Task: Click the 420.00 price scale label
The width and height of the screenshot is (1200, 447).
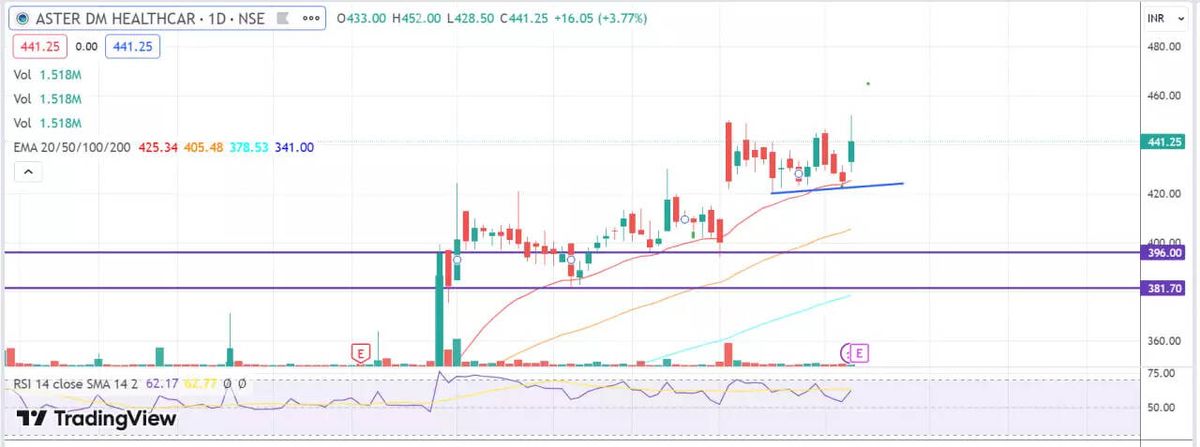Action: coord(1165,194)
